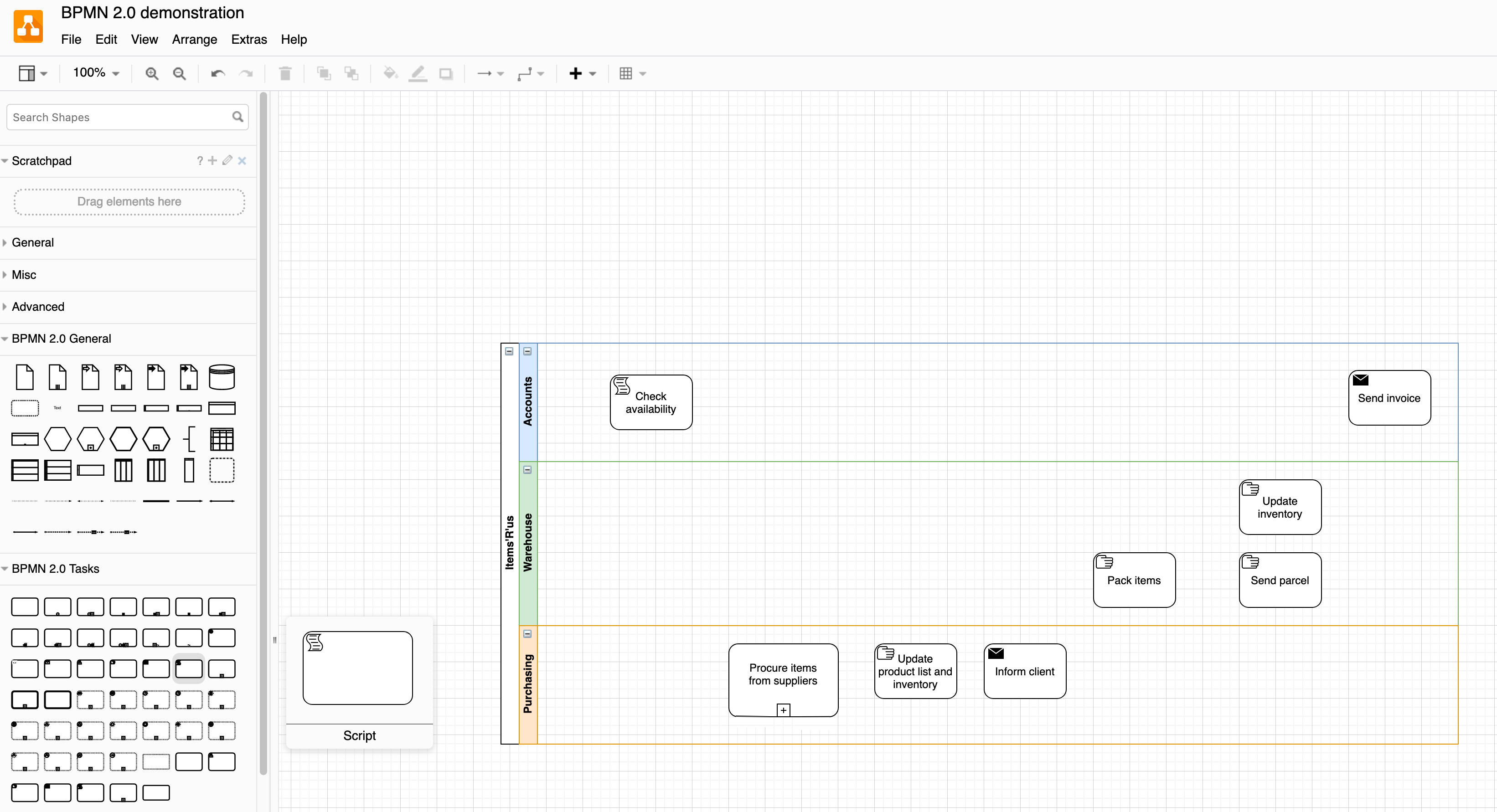The height and width of the screenshot is (812, 1497).
Task: Select the Zoom In toolbar icon
Action: (x=152, y=73)
